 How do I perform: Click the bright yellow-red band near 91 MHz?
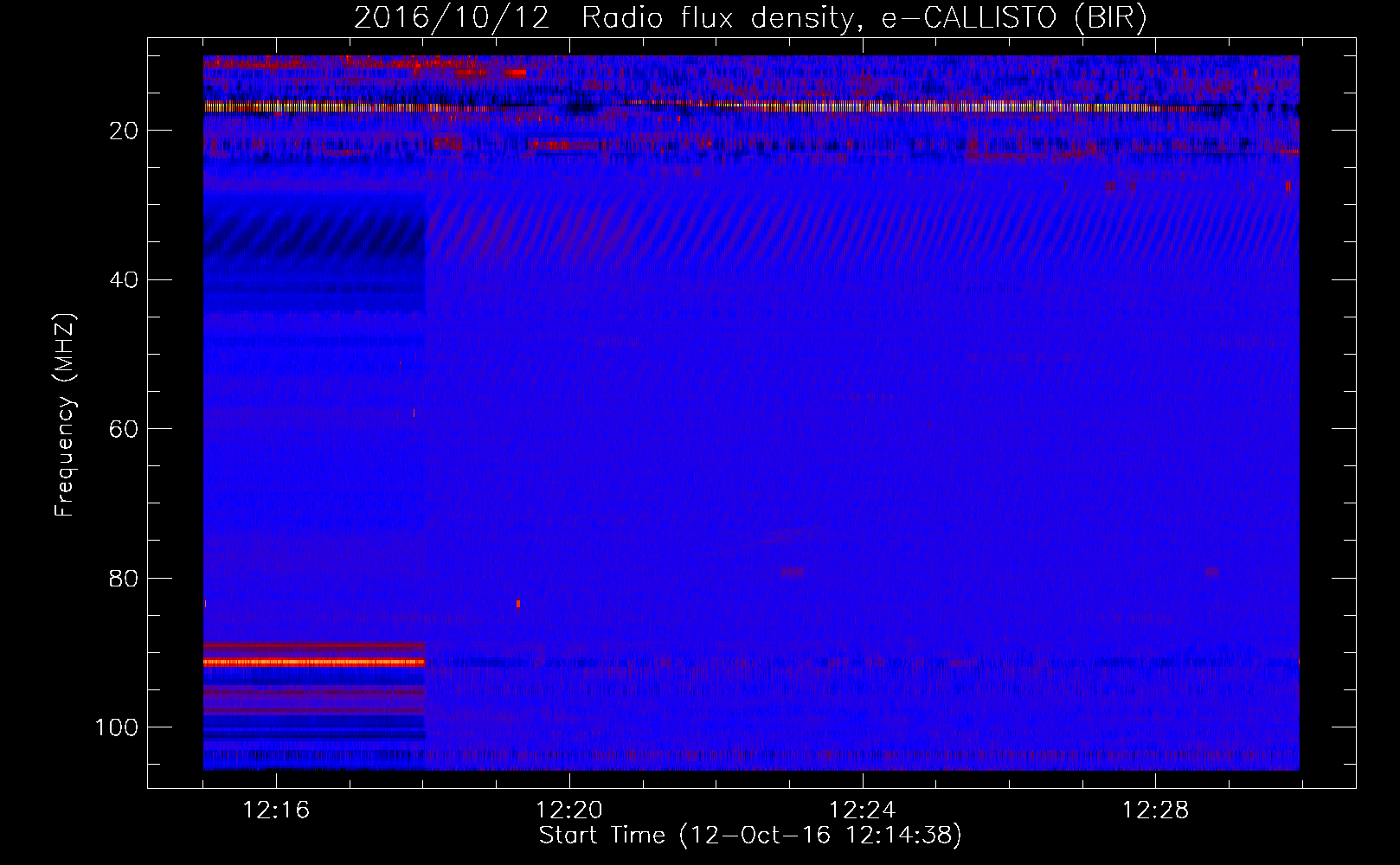point(314,663)
